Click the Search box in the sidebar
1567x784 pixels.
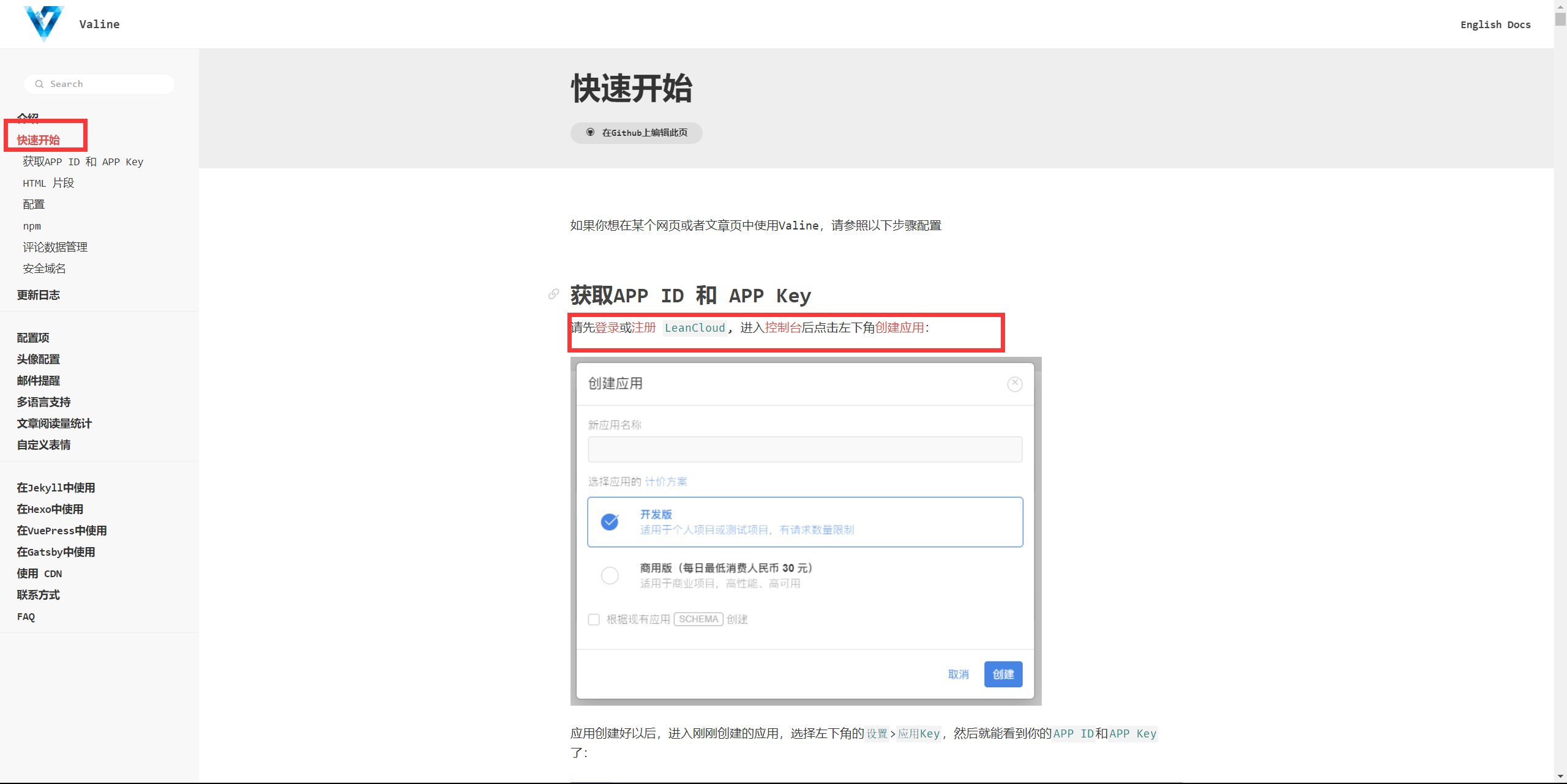click(x=100, y=84)
